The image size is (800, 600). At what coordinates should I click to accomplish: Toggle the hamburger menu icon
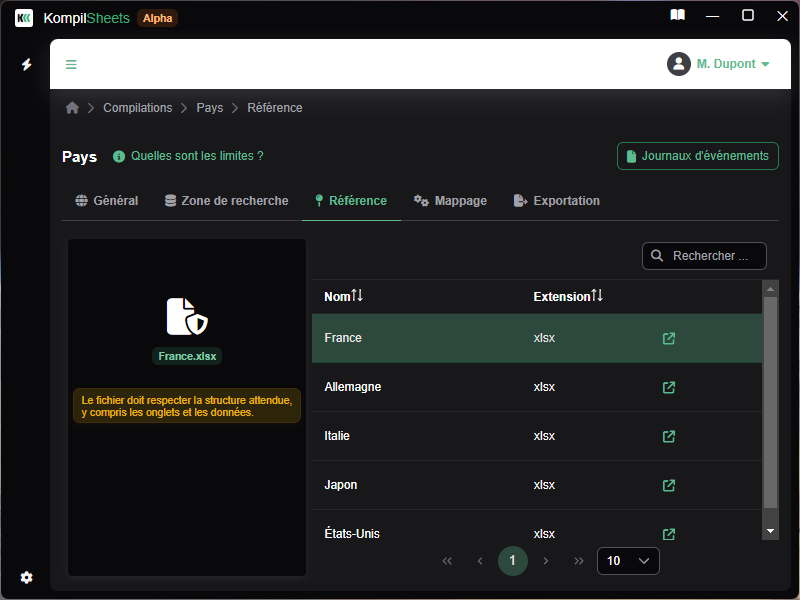[72, 65]
